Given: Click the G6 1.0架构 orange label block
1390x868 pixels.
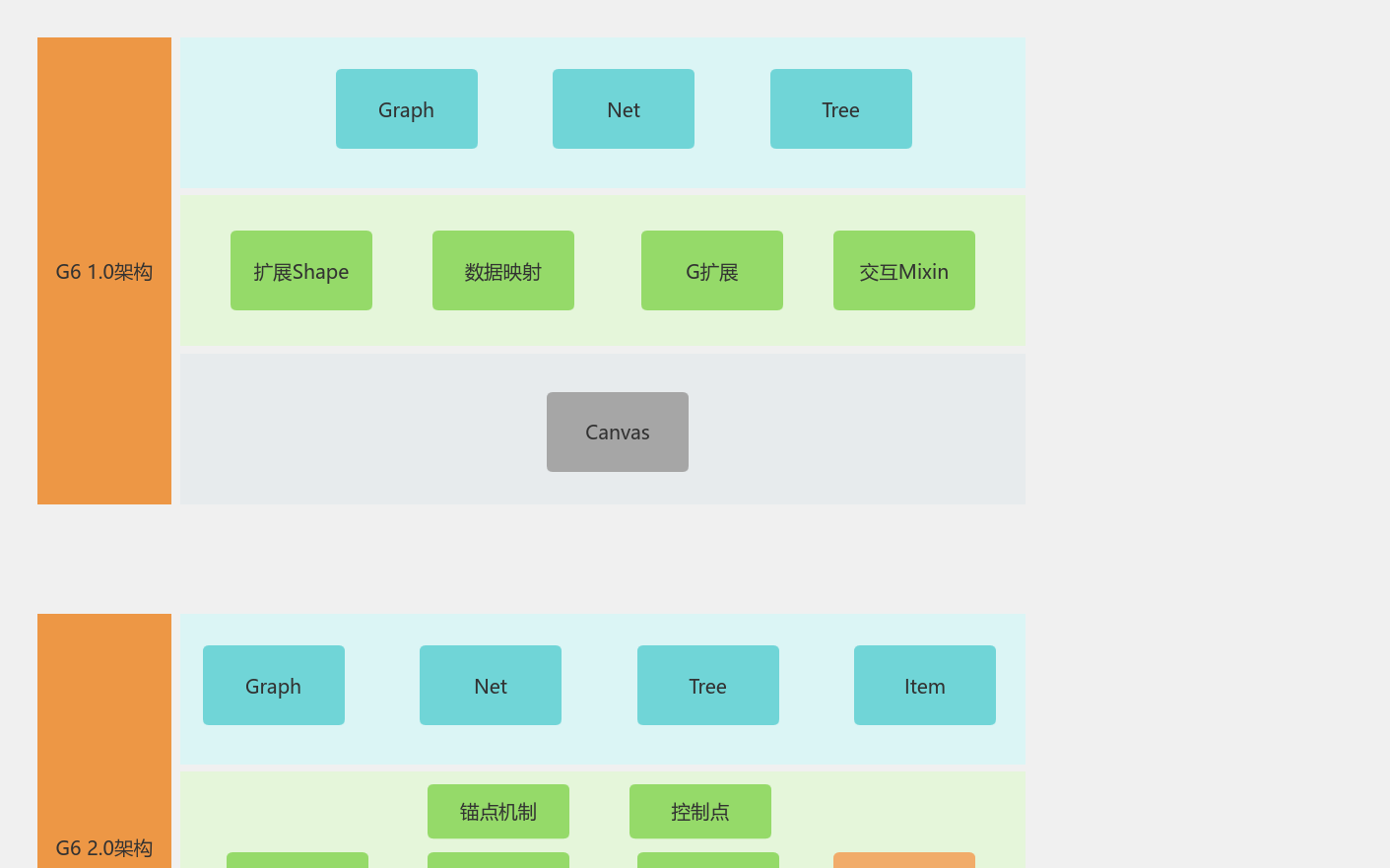Looking at the screenshot, I should (x=104, y=271).
